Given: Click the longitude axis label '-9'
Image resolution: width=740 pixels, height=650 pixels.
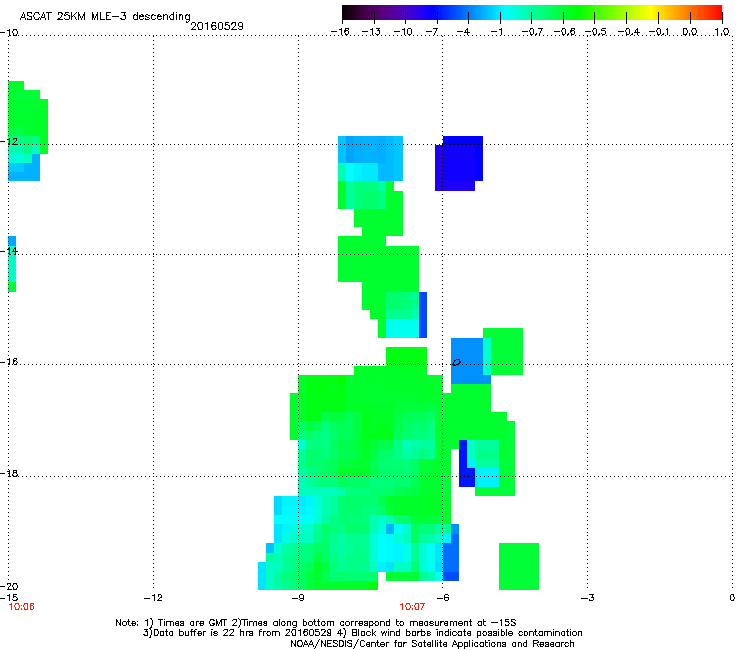Looking at the screenshot, I should tap(297, 598).
